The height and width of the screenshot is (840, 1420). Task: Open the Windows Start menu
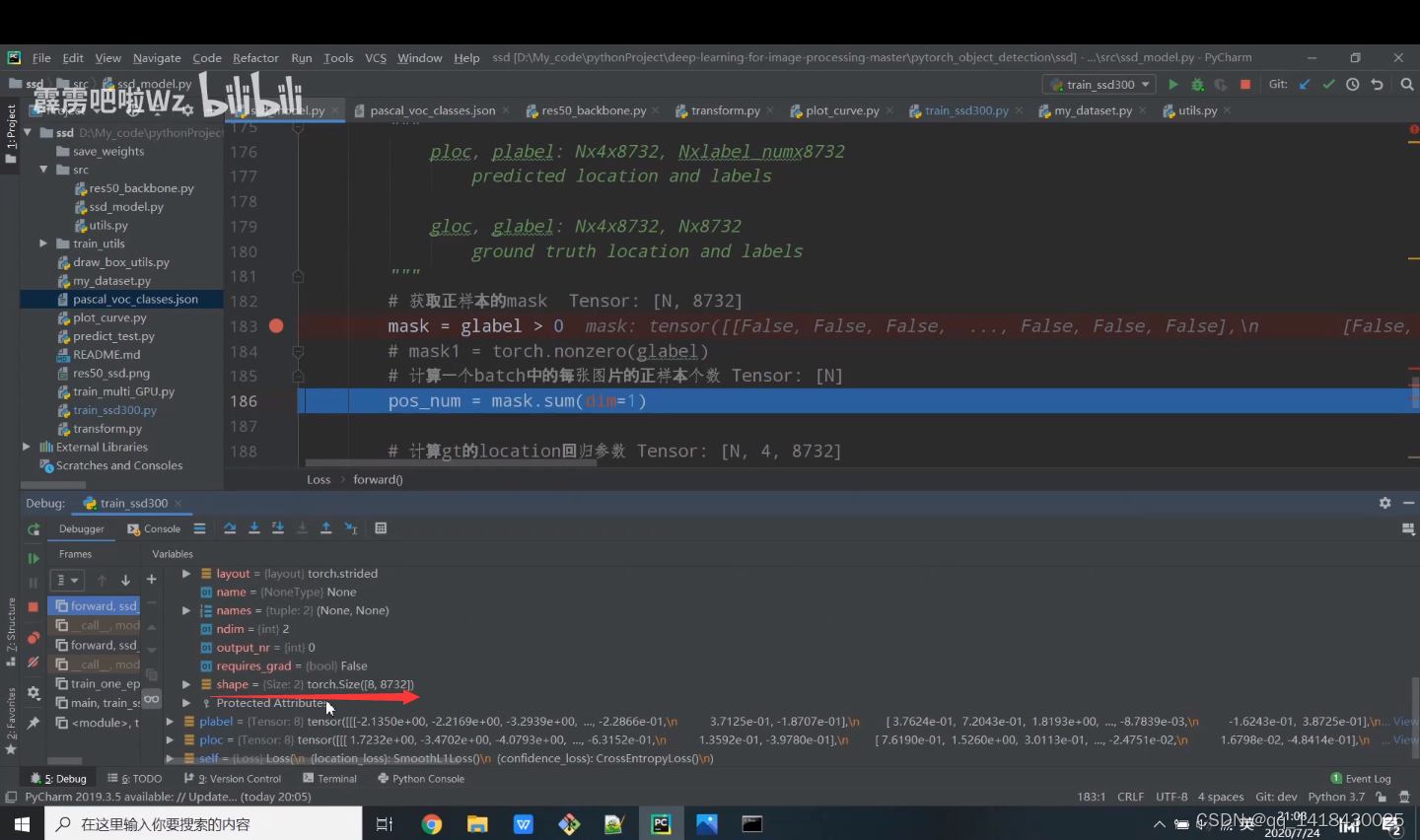[22, 823]
